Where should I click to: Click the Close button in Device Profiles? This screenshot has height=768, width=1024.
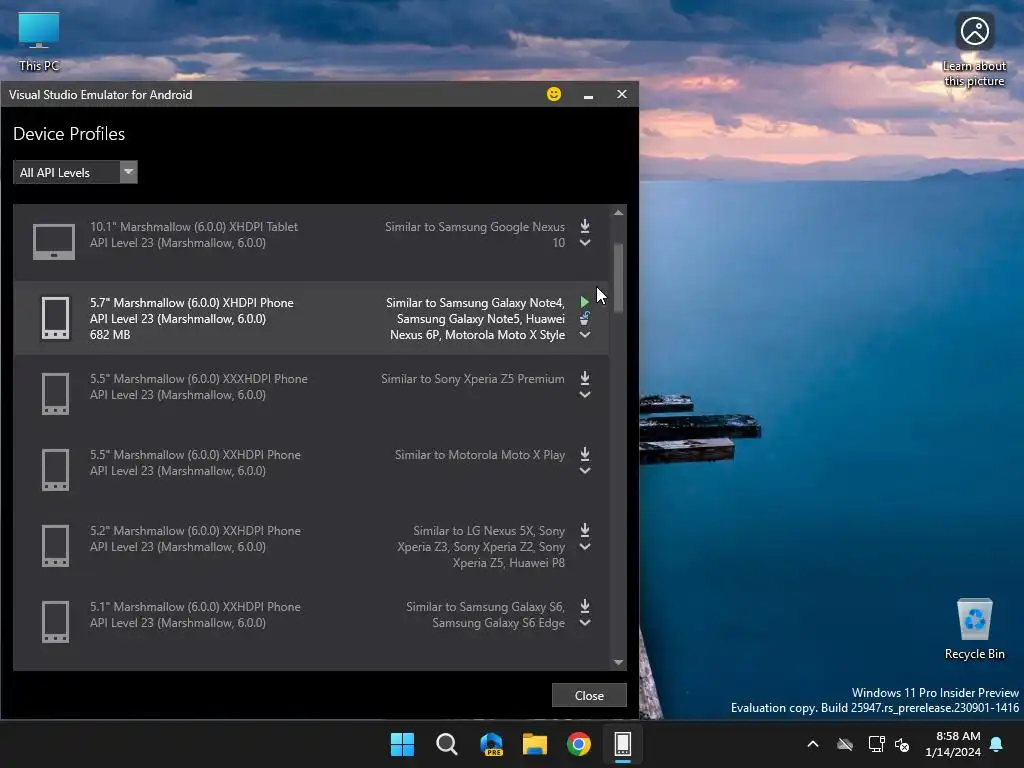[x=589, y=696]
